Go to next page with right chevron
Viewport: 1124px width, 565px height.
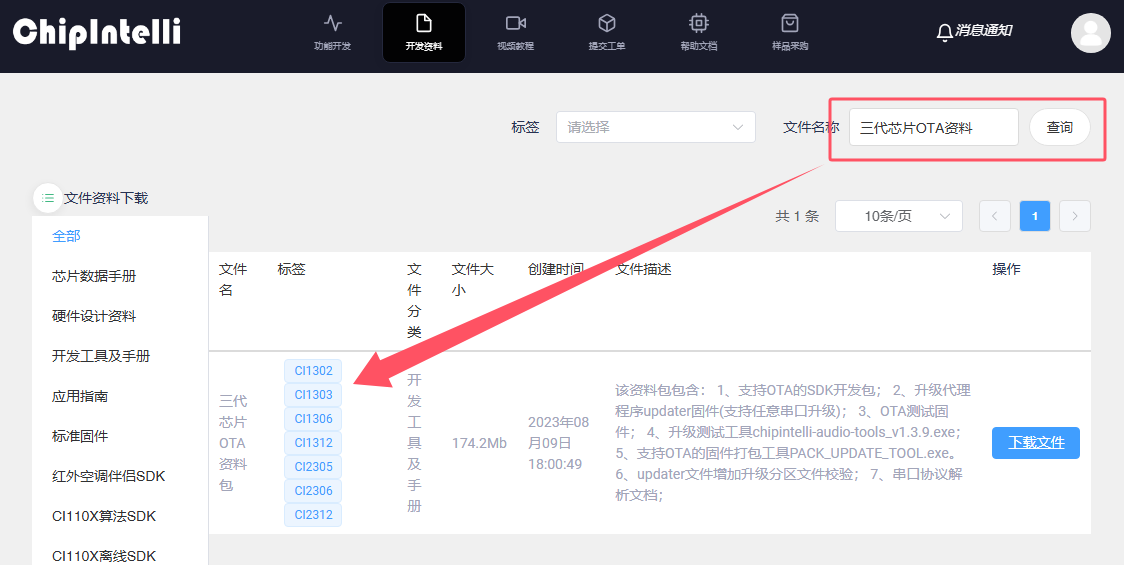(x=1075, y=216)
